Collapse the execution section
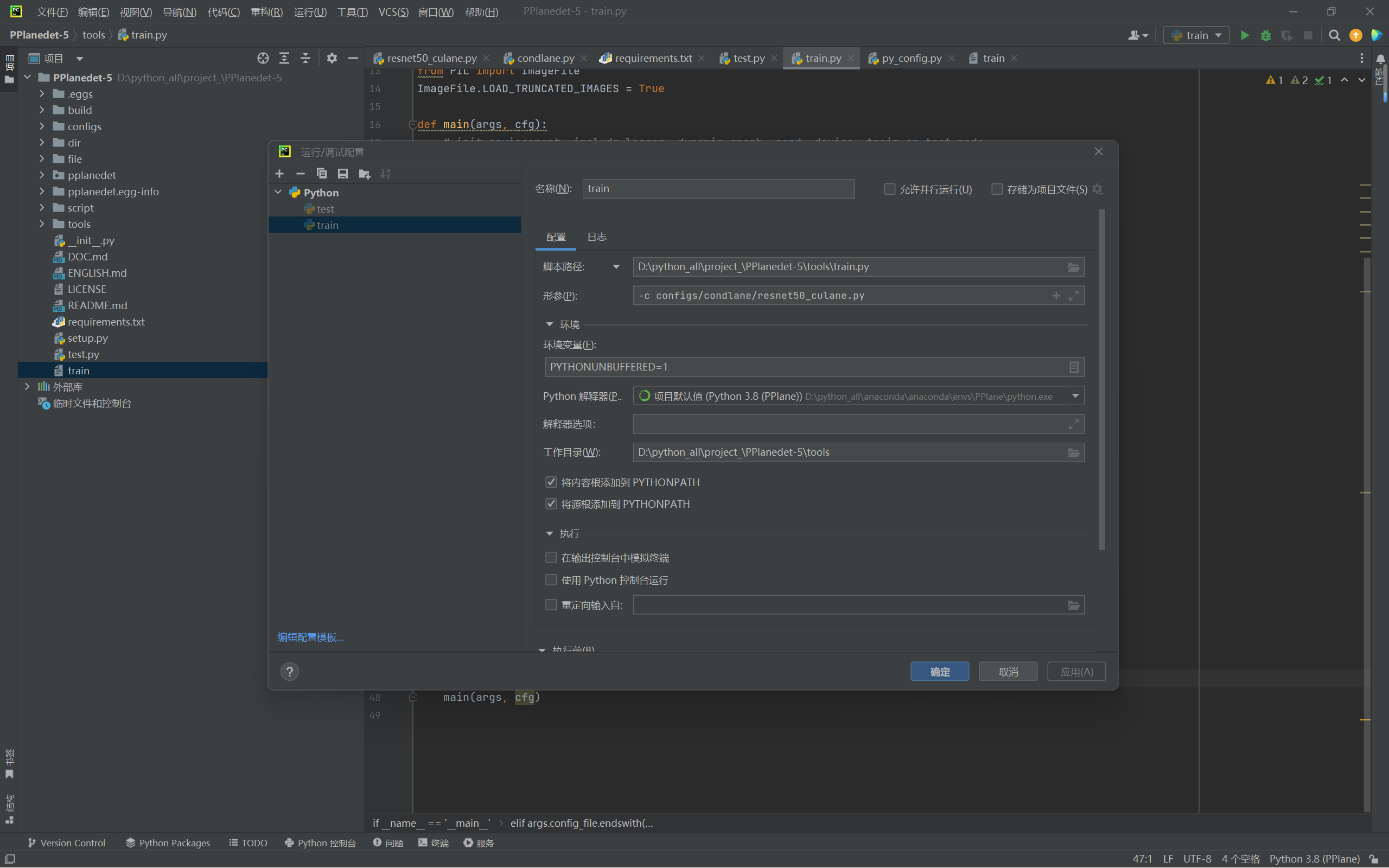This screenshot has height=868, width=1389. click(549, 533)
